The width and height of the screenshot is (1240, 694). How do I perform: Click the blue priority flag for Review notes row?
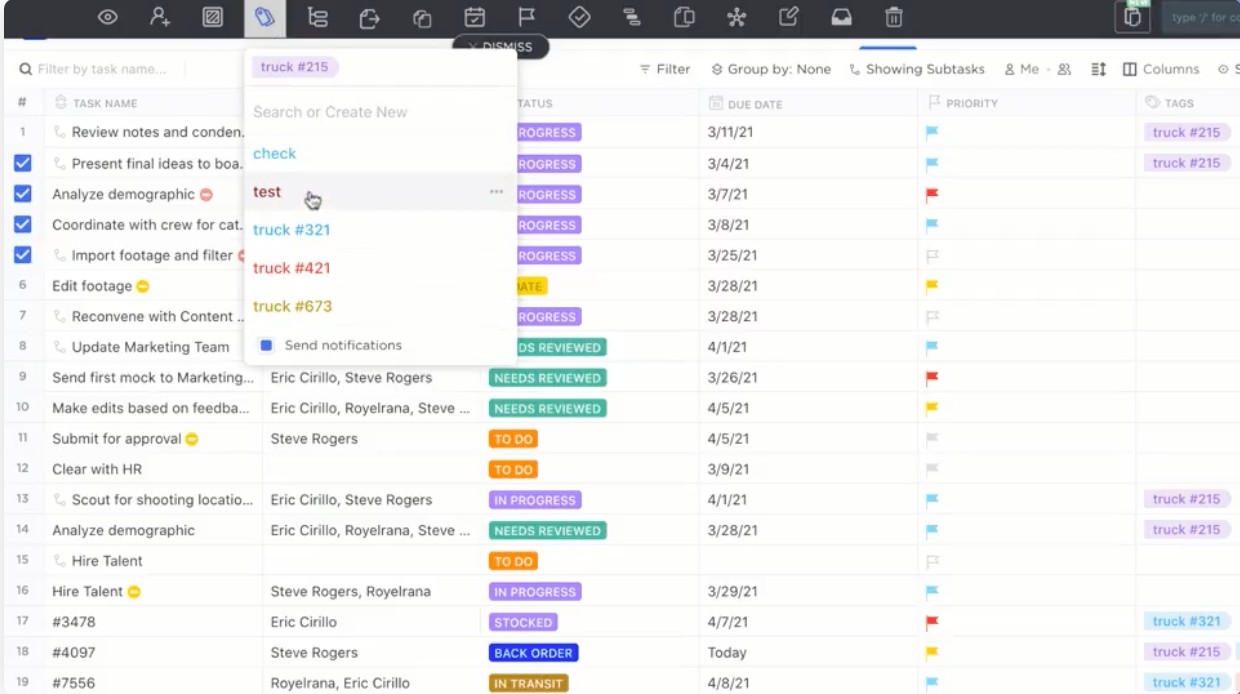(932, 132)
